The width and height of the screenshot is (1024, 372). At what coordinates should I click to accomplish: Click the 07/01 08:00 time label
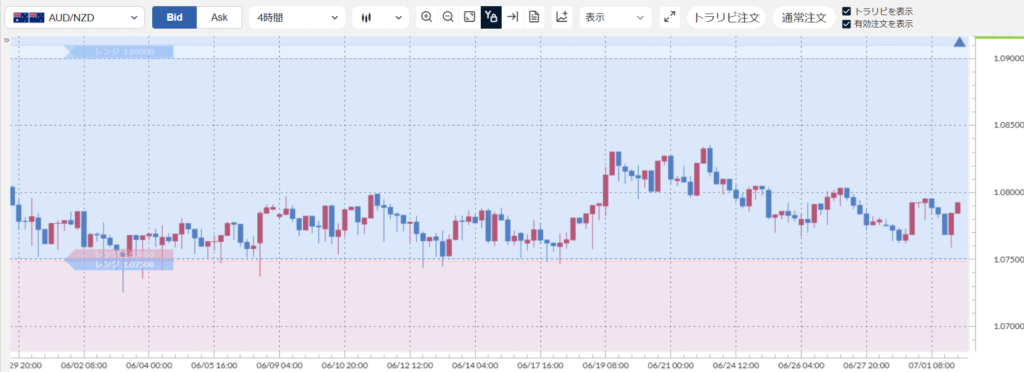pos(933,365)
